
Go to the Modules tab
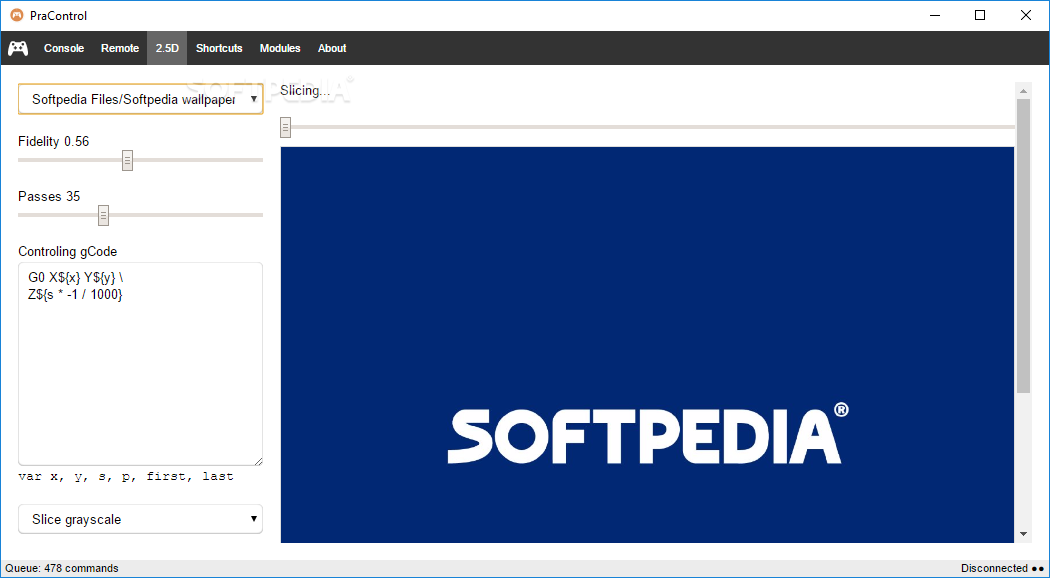(280, 48)
